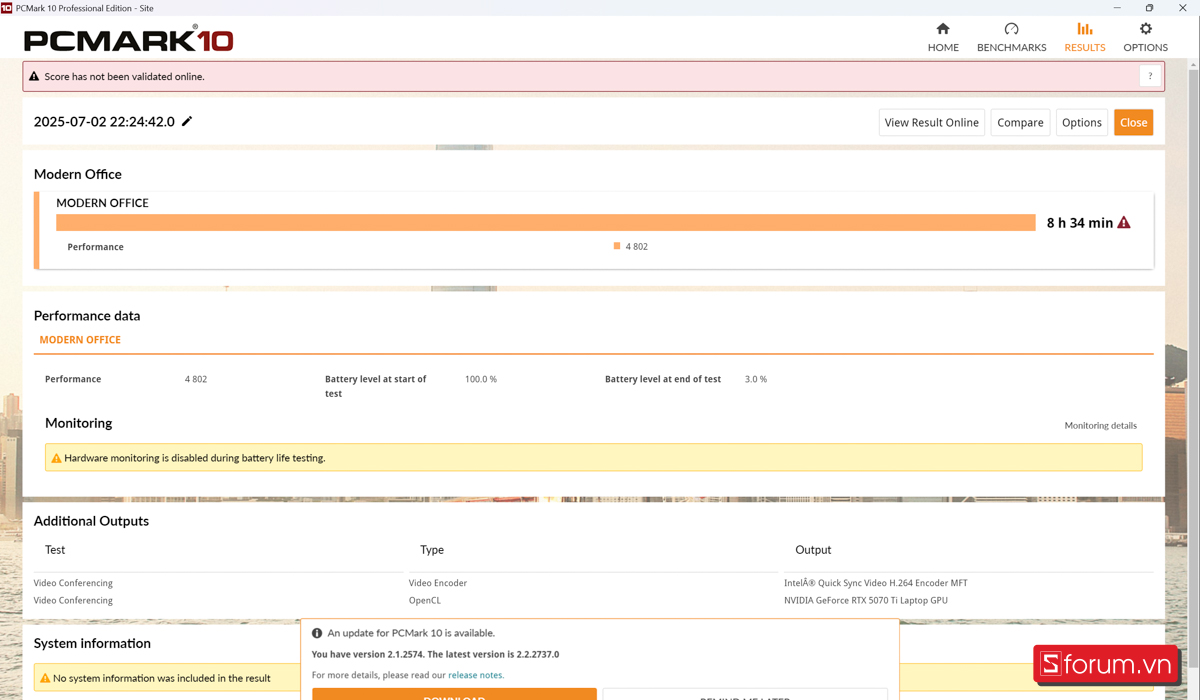1200x700 pixels.
Task: Click version 2.1.2574 update text
Action: [x=435, y=654]
